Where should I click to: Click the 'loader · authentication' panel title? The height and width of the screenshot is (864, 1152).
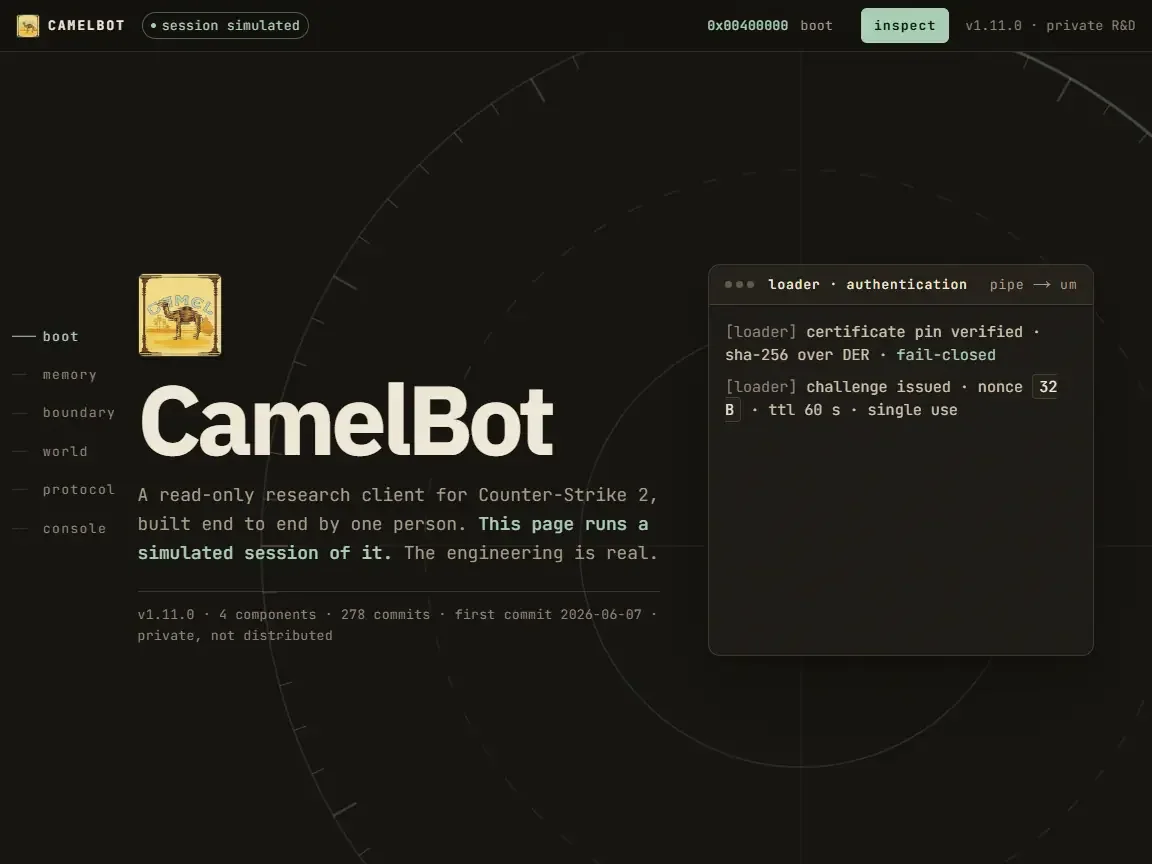[x=867, y=284]
